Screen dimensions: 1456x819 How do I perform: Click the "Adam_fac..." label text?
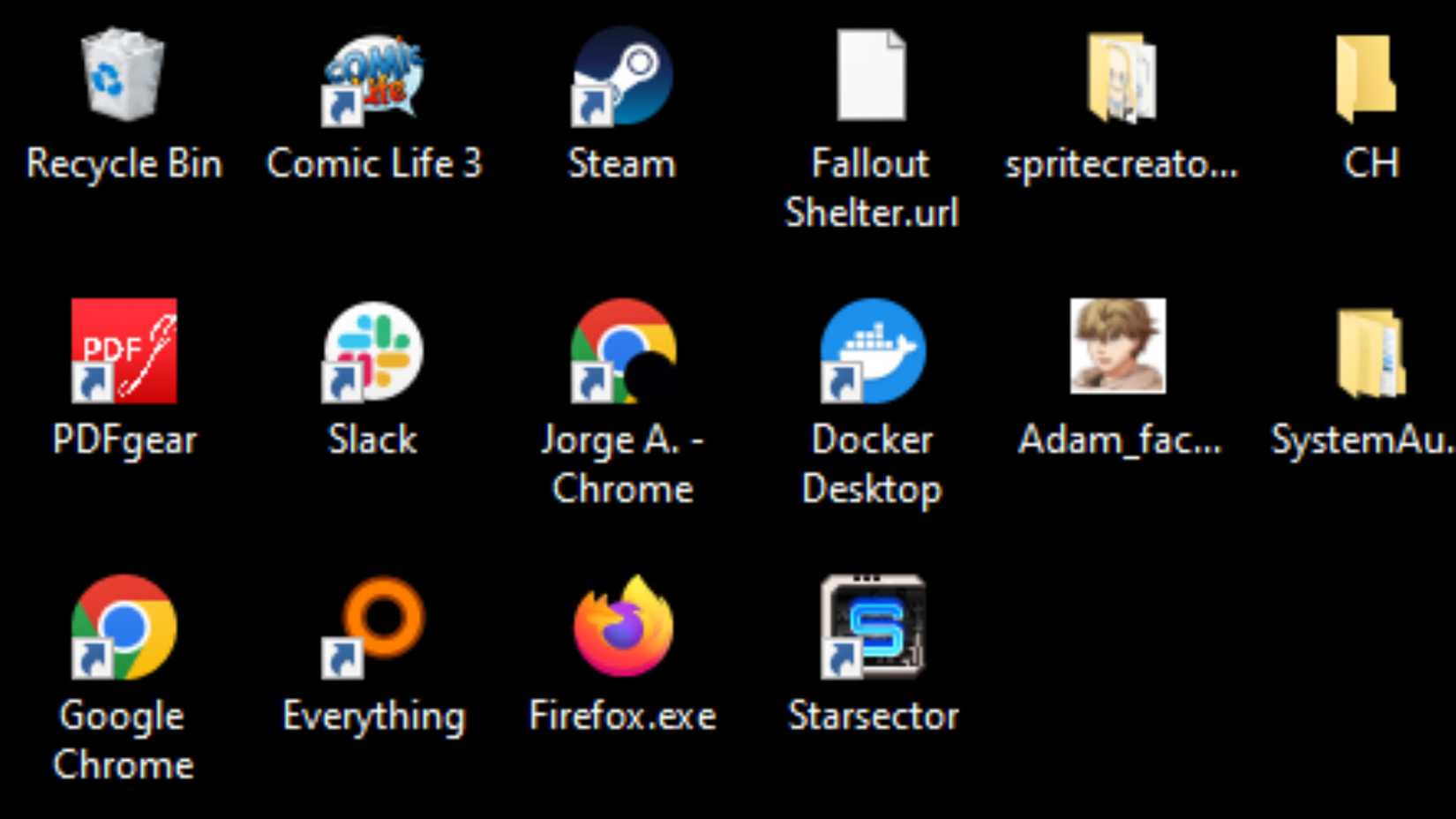pyautogui.click(x=1120, y=440)
